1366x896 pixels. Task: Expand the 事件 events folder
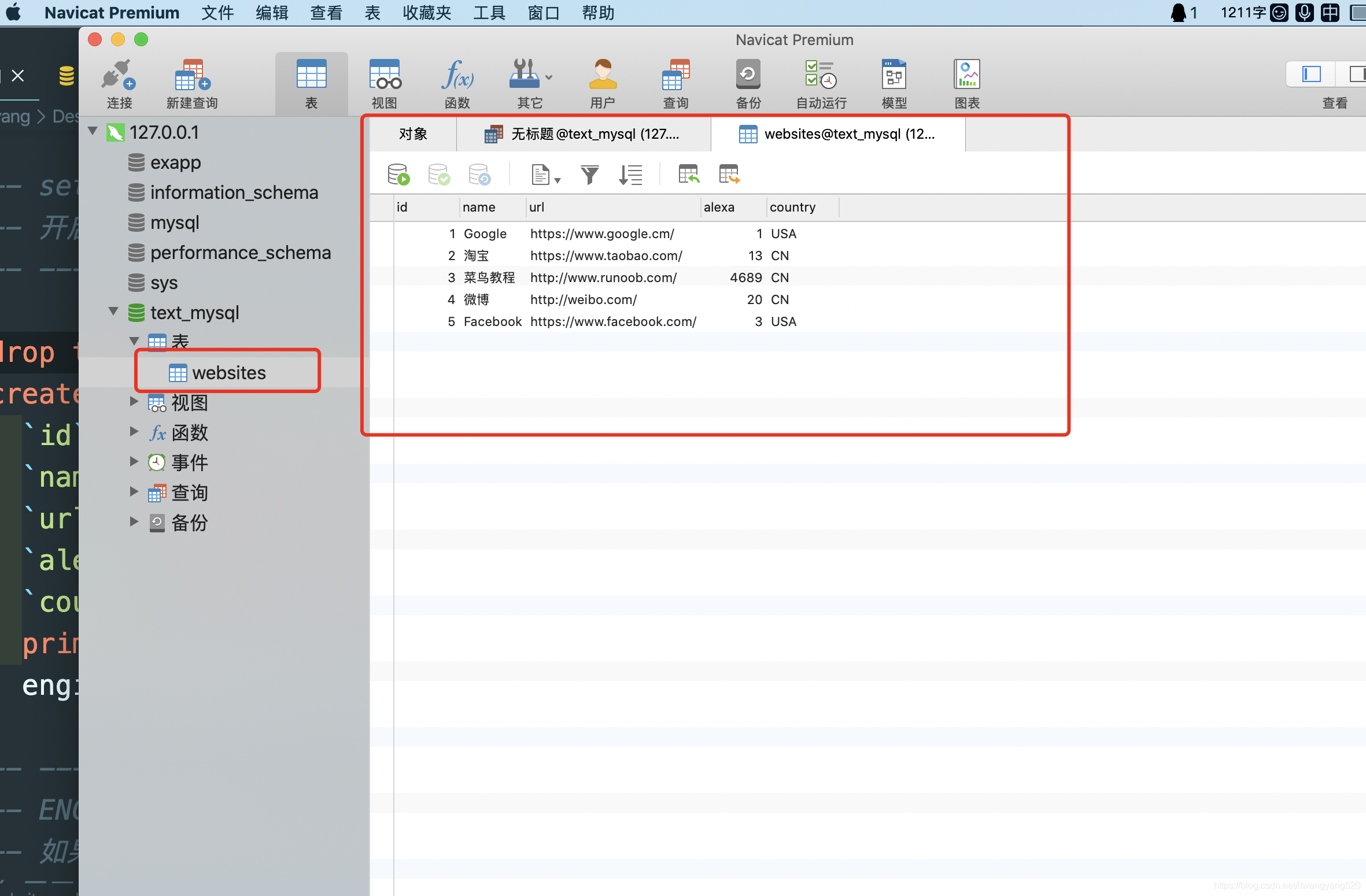click(134, 461)
